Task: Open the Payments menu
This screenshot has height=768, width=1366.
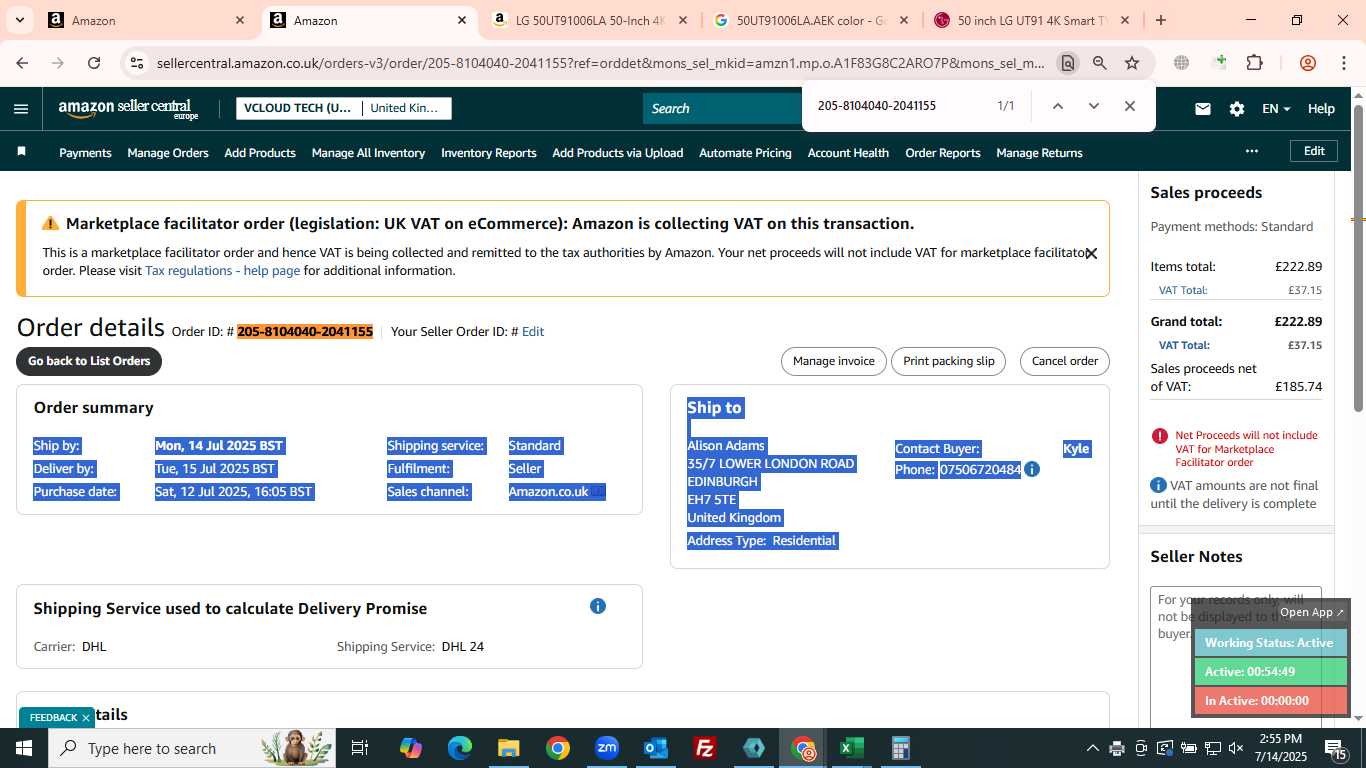Action: [85, 153]
